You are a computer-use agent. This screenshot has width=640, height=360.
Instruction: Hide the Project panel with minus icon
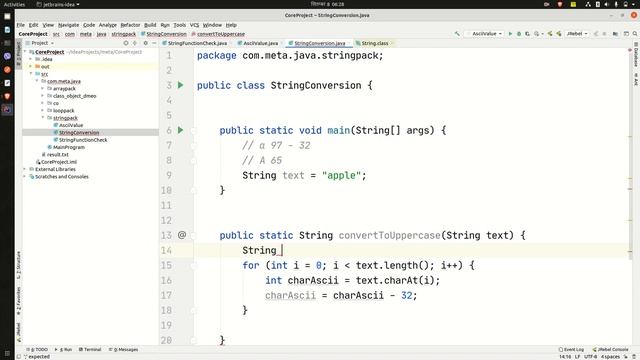click(x=154, y=43)
